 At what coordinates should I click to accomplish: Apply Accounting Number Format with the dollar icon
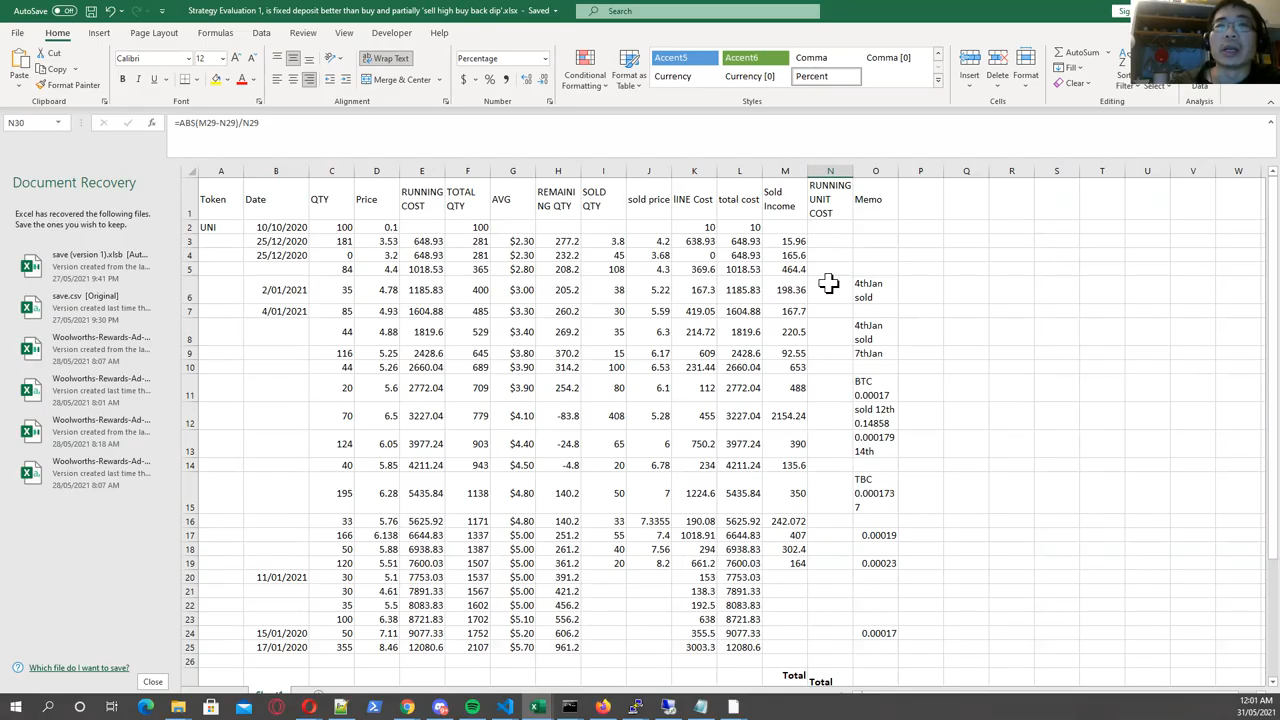(x=463, y=79)
